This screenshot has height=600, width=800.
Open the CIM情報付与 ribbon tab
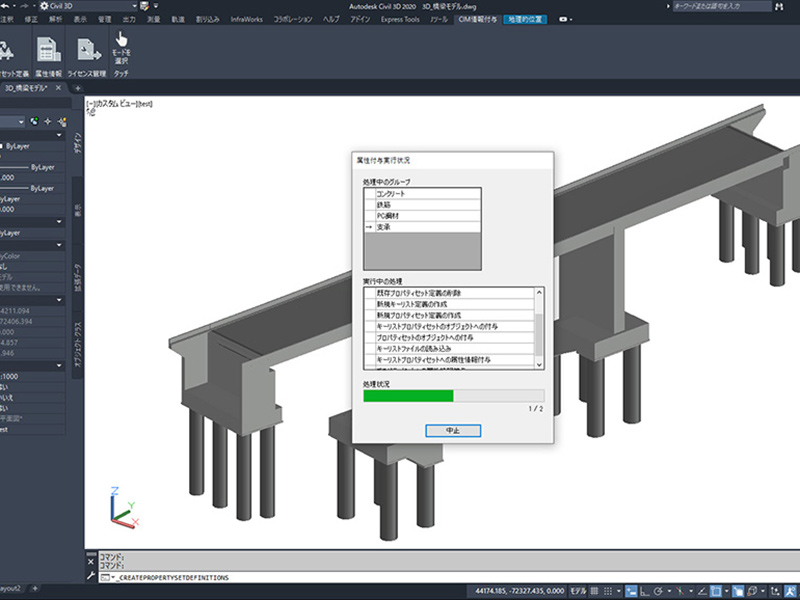coord(479,19)
